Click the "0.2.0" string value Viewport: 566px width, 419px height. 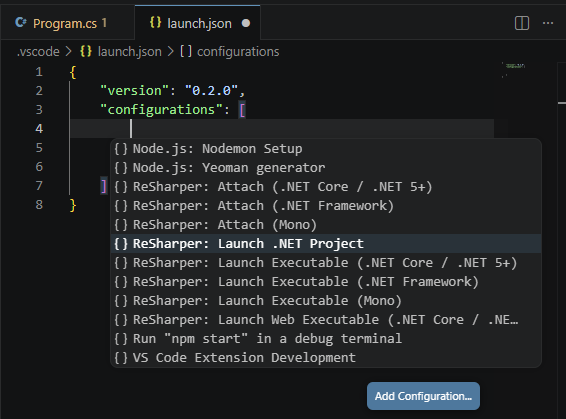tap(211, 91)
